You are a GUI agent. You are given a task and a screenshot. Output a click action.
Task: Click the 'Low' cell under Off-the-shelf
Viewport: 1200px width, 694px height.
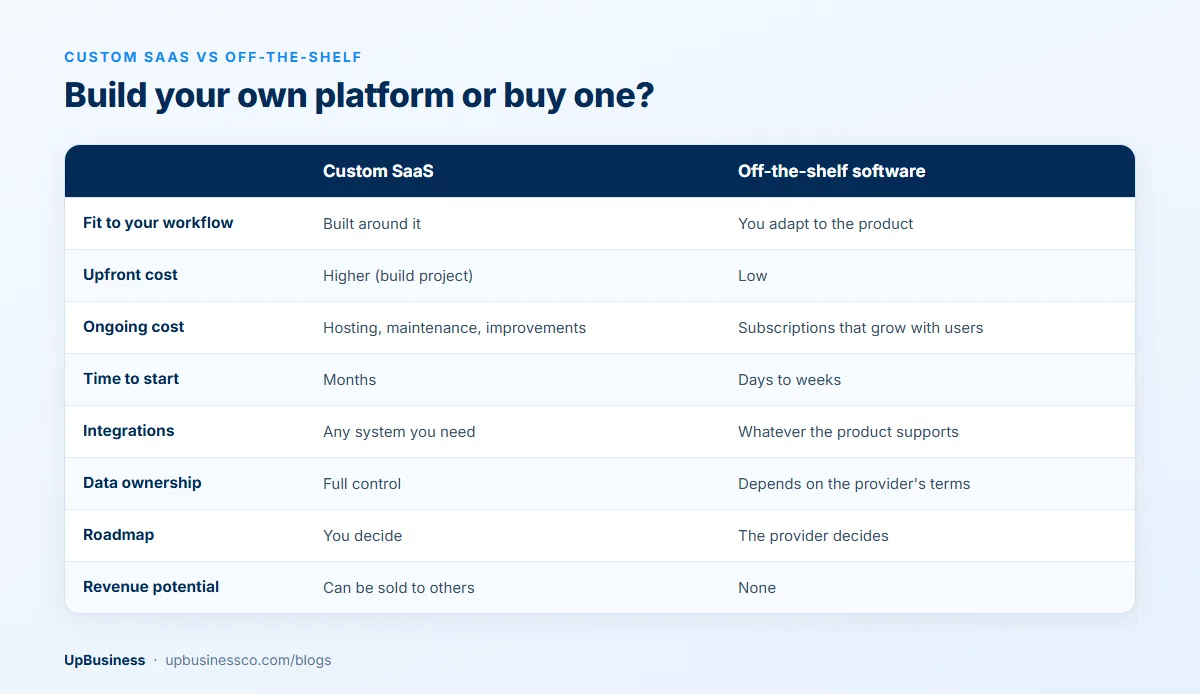click(753, 276)
